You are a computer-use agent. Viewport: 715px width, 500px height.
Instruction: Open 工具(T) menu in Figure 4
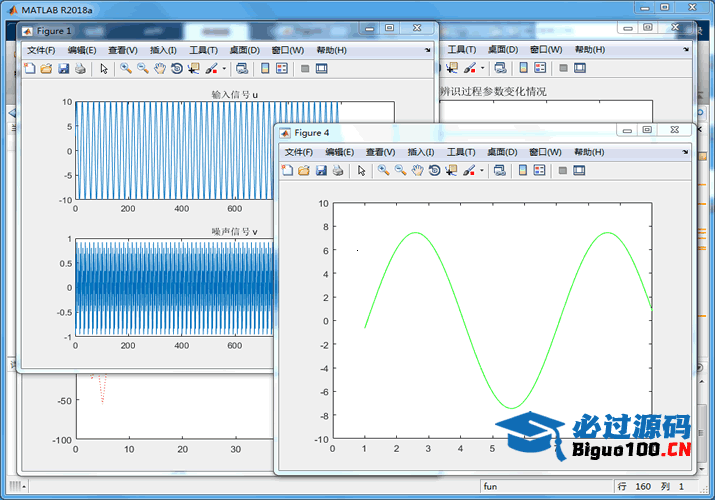click(x=461, y=152)
